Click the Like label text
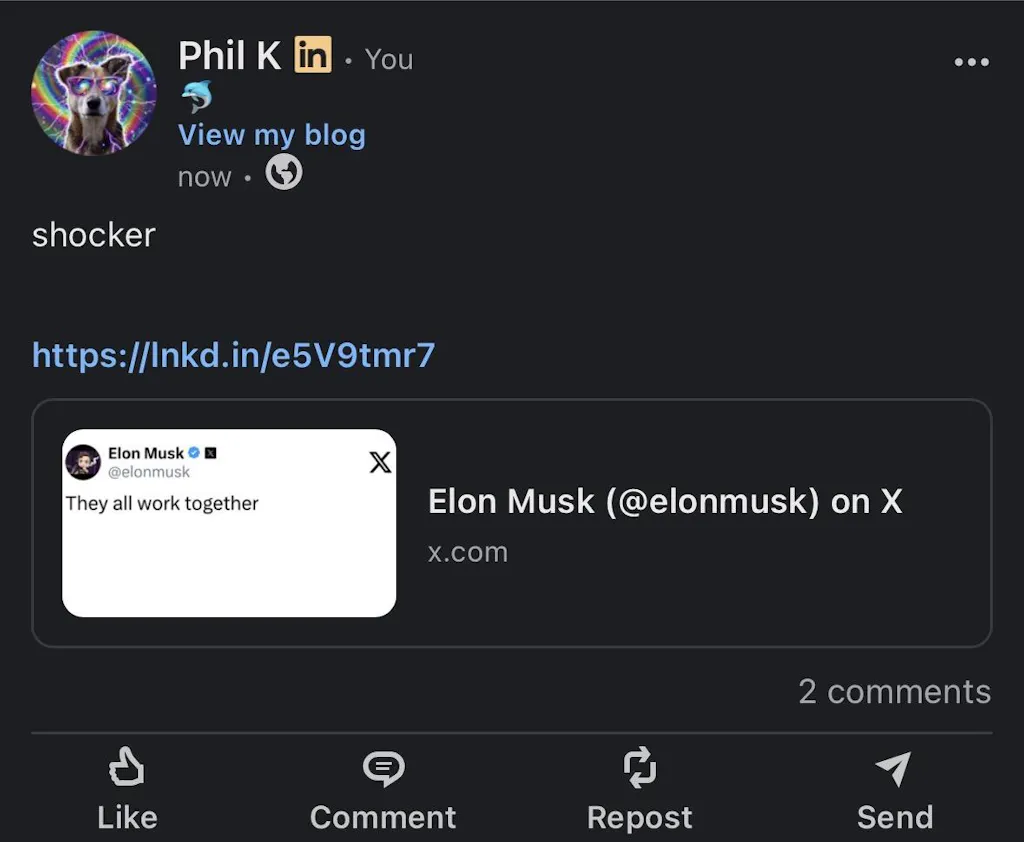Screen dimensions: 1024x842 [127, 818]
